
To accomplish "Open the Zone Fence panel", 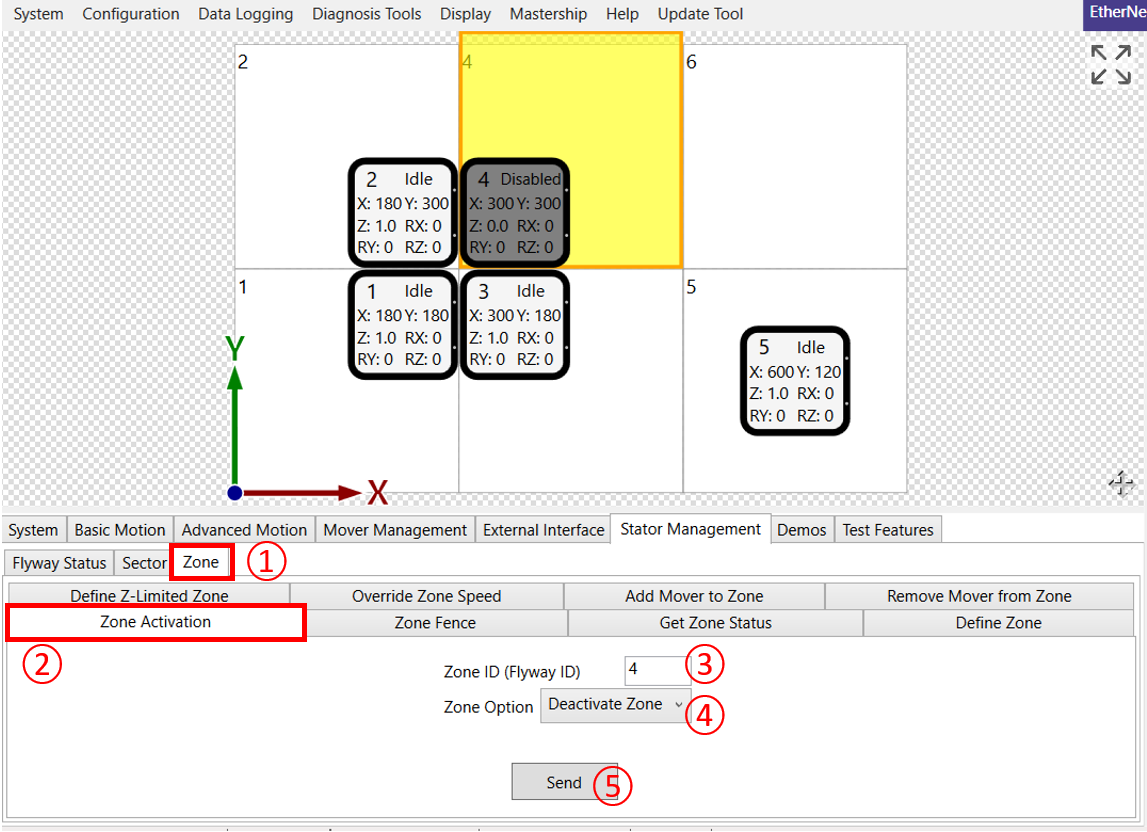I will pos(435,623).
